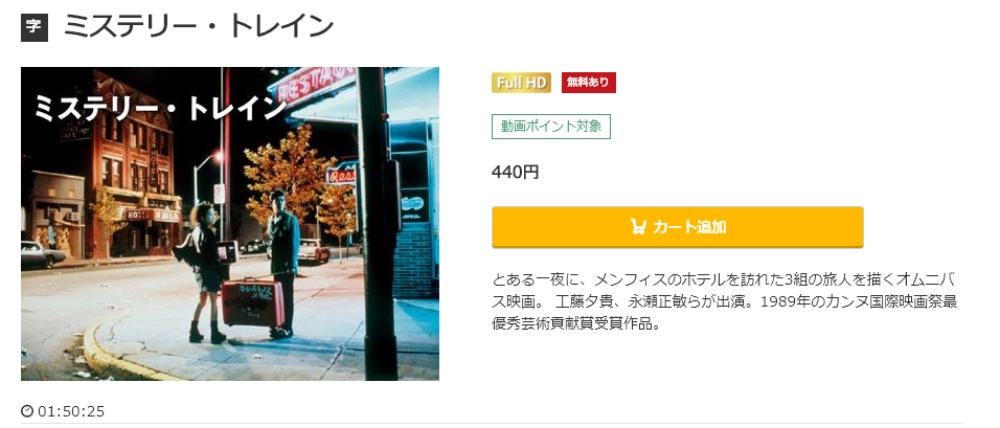Add movie to cart with カート追加
The image size is (1000, 428).
click(677, 227)
